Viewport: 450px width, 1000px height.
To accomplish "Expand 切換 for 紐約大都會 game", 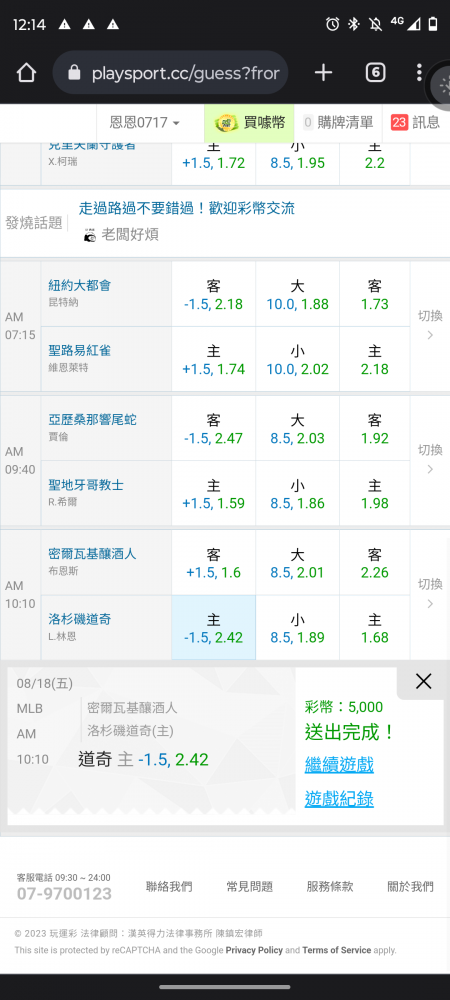I will (x=430, y=325).
